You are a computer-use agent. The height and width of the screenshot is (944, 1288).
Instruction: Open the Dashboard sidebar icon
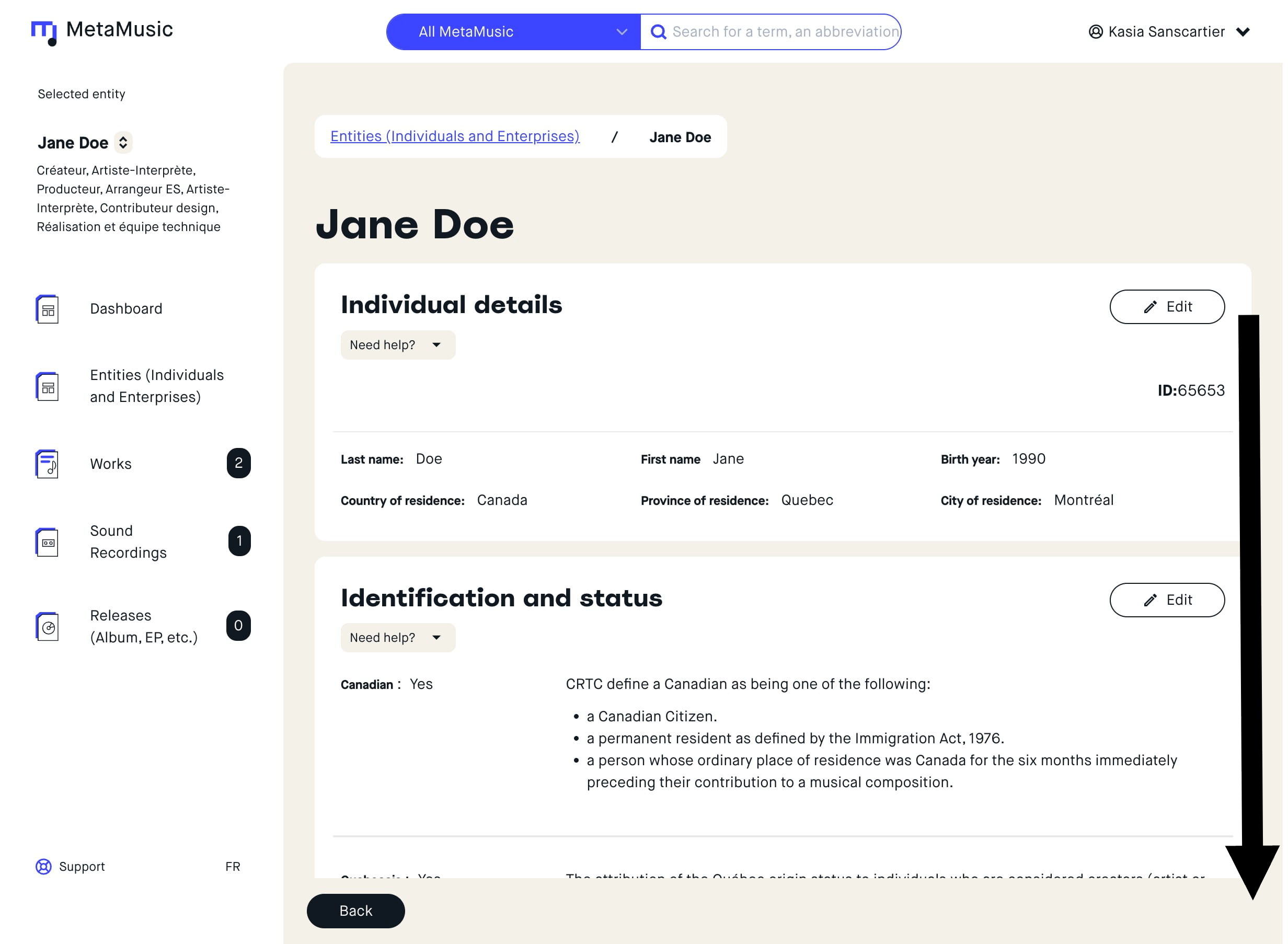[48, 309]
